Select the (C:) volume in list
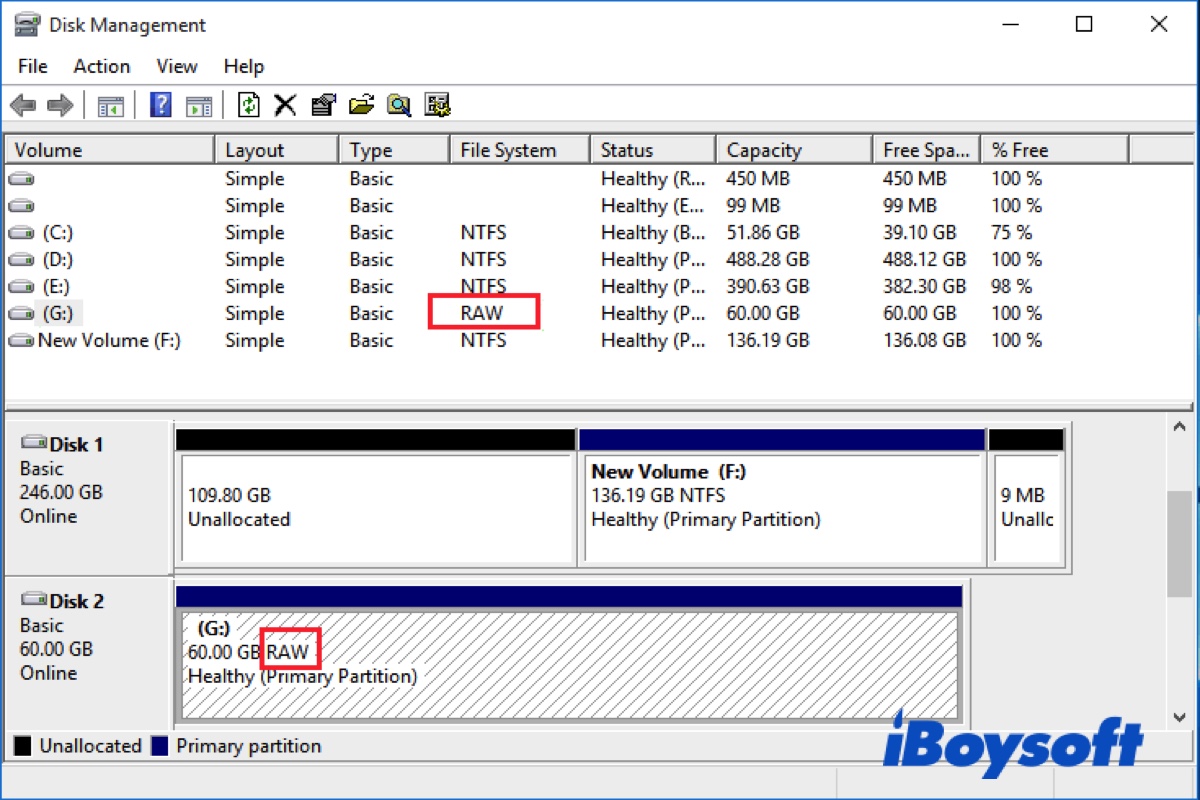Screen dimensions: 1200x800 point(57,232)
